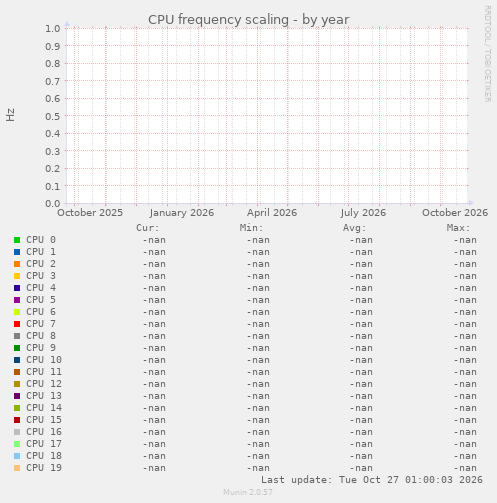The width and height of the screenshot is (497, 503).
Task: Click the 'Max:' column header
Action: [x=458, y=228]
